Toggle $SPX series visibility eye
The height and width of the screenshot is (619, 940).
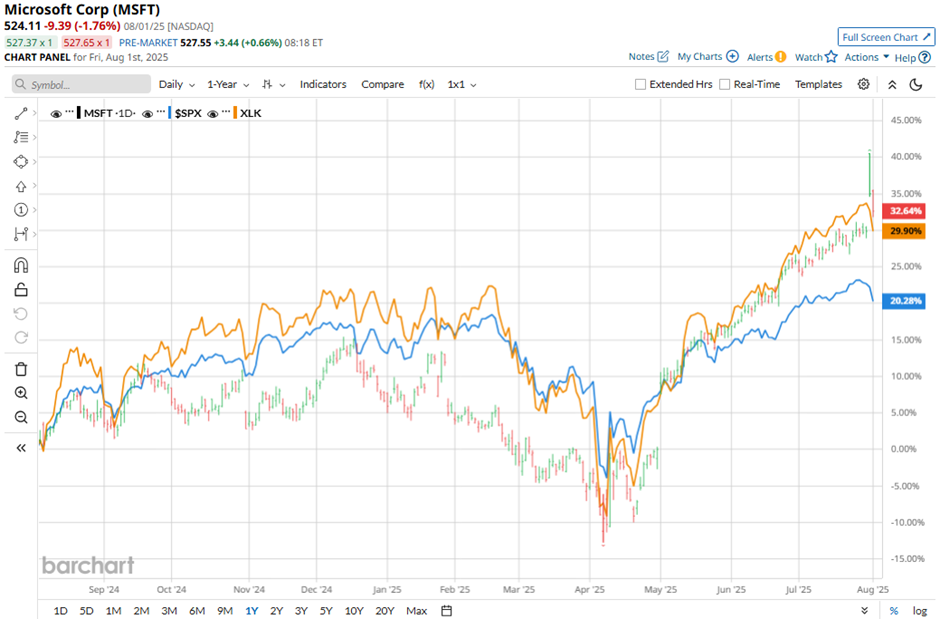click(147, 113)
